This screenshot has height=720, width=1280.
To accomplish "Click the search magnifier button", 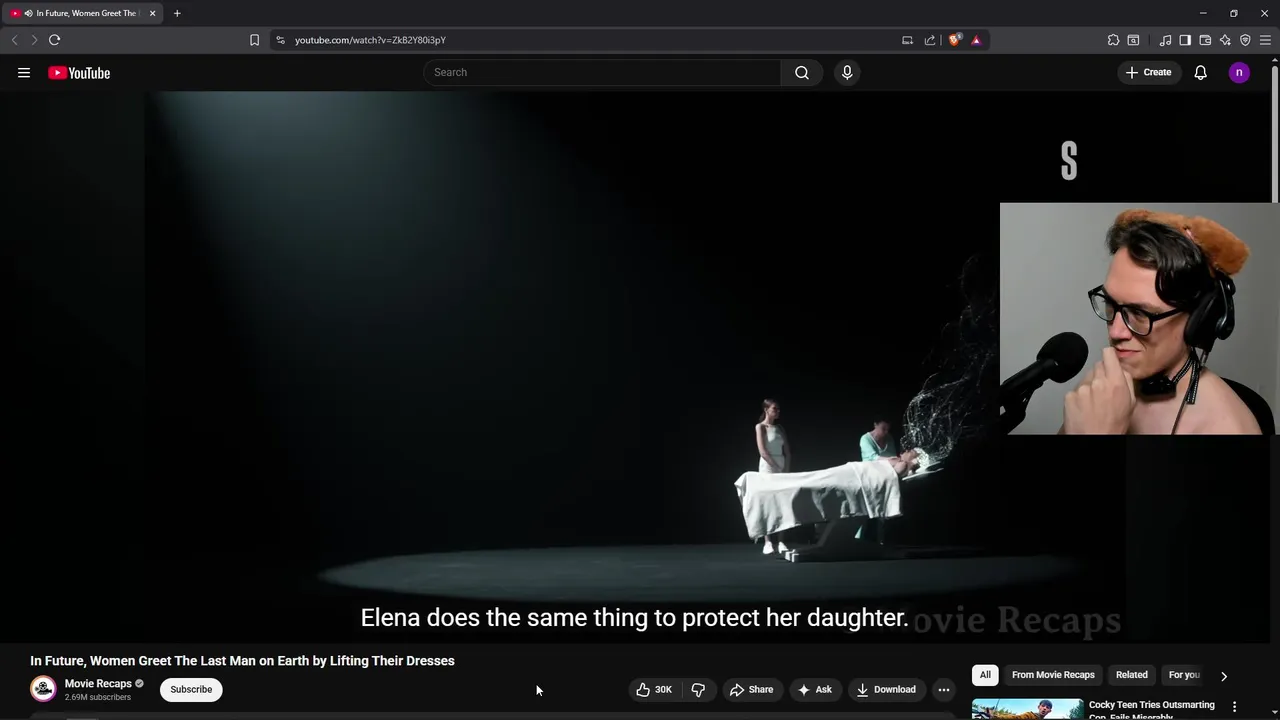I will point(802,72).
